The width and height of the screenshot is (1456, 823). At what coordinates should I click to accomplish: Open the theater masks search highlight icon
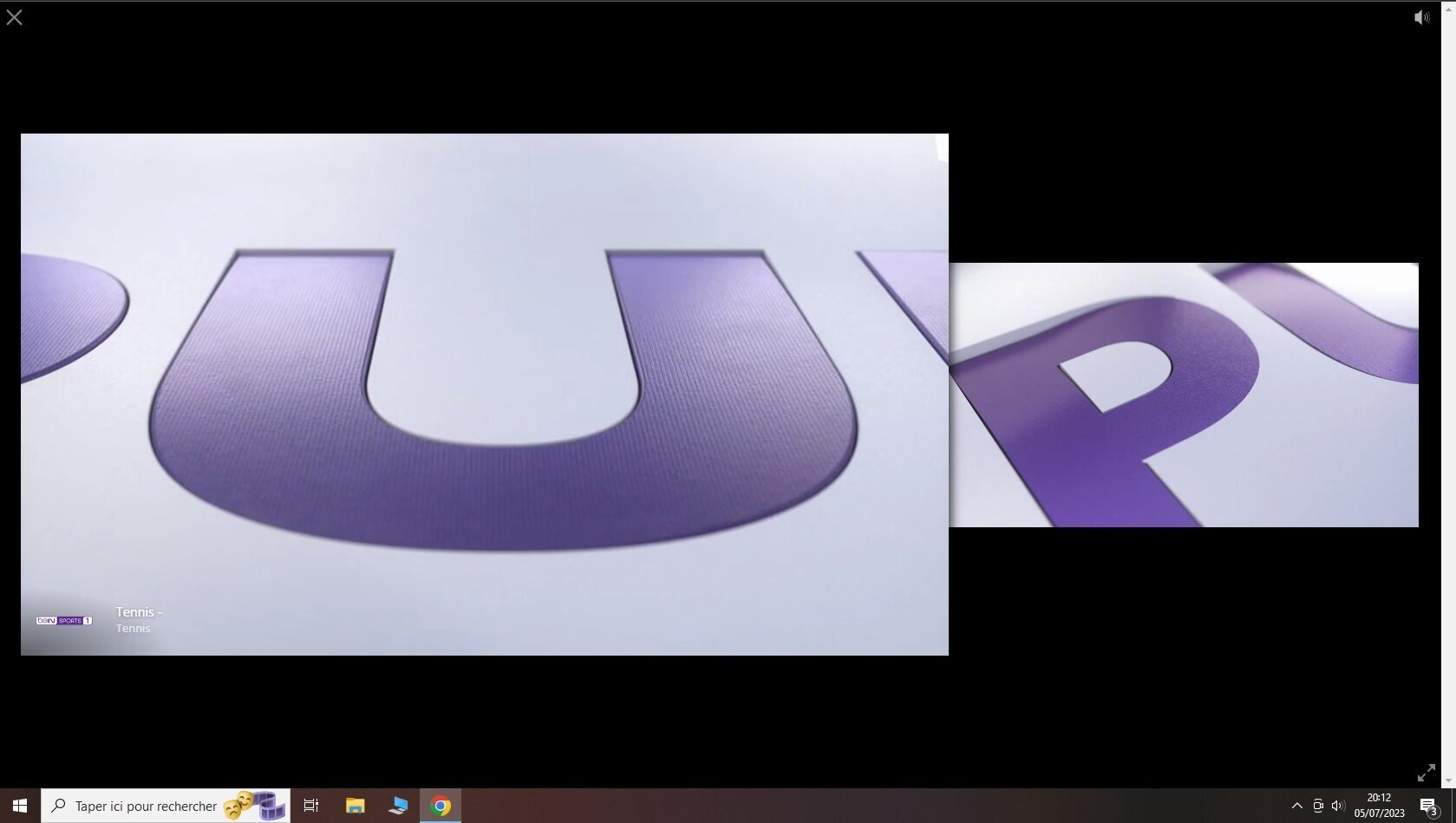[x=254, y=806]
